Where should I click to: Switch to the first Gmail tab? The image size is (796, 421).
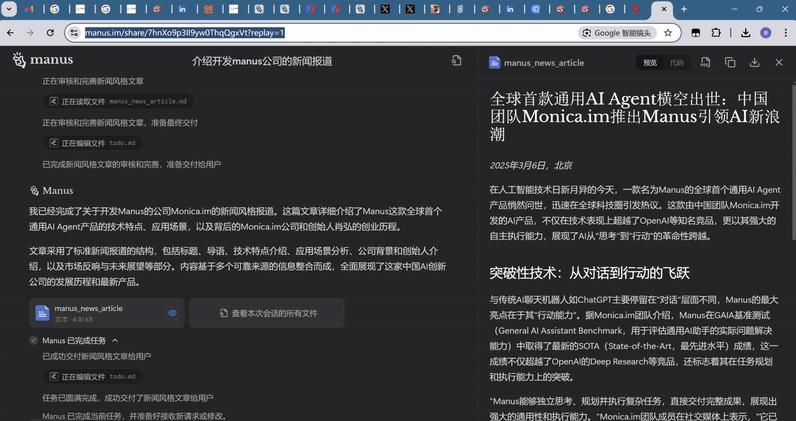pos(29,9)
